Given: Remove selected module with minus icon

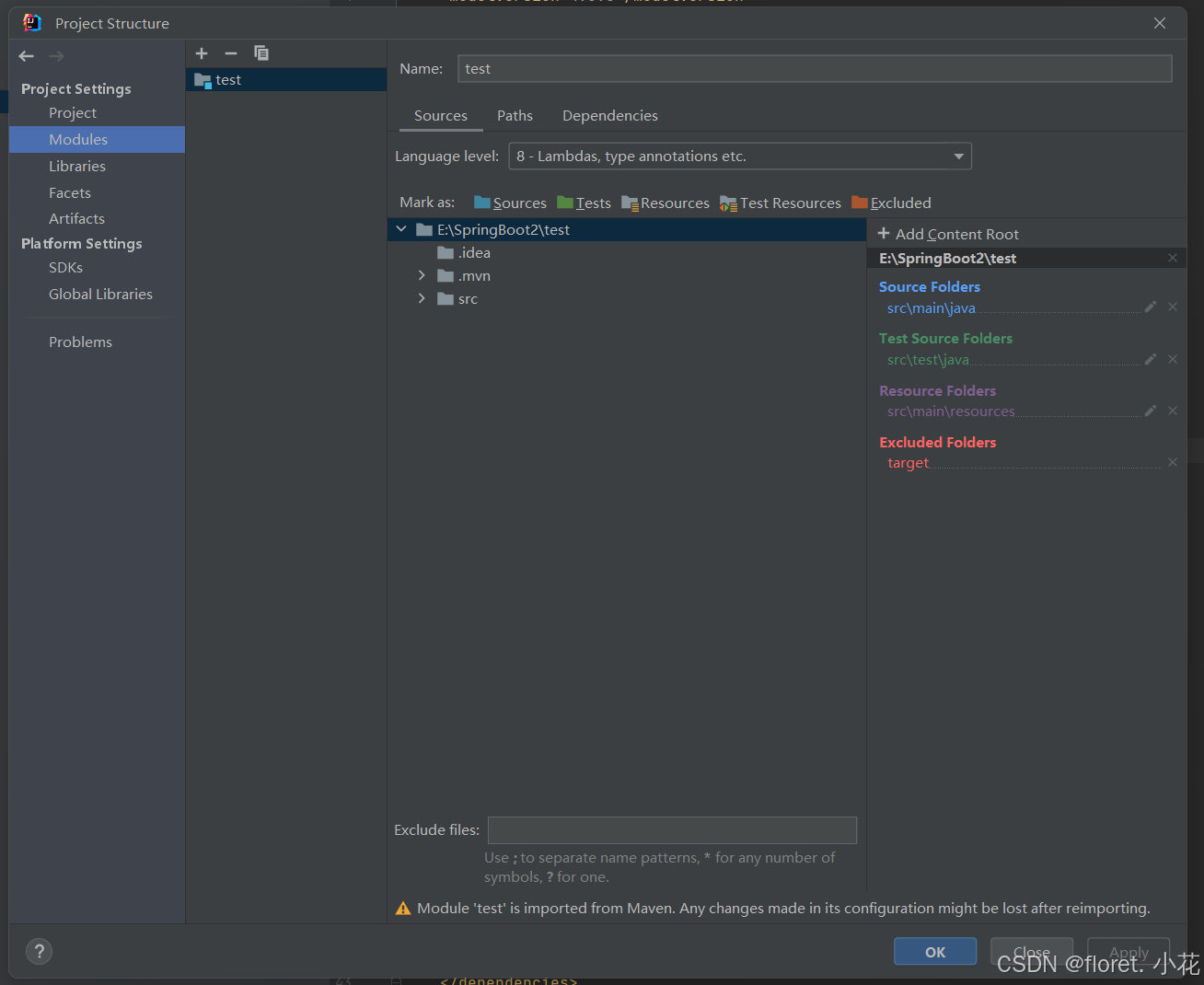Looking at the screenshot, I should coord(231,53).
